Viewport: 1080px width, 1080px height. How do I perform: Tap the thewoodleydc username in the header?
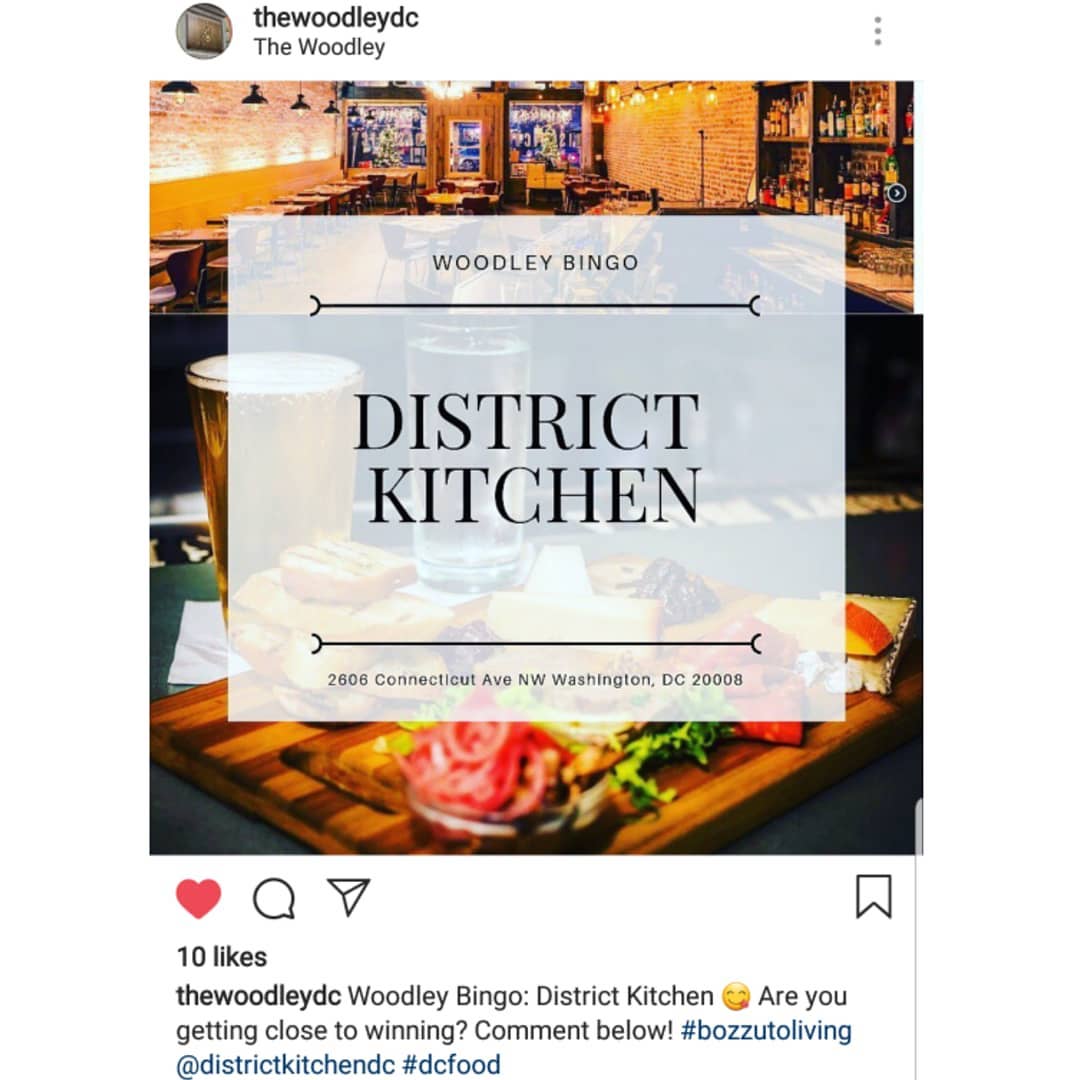tap(336, 18)
